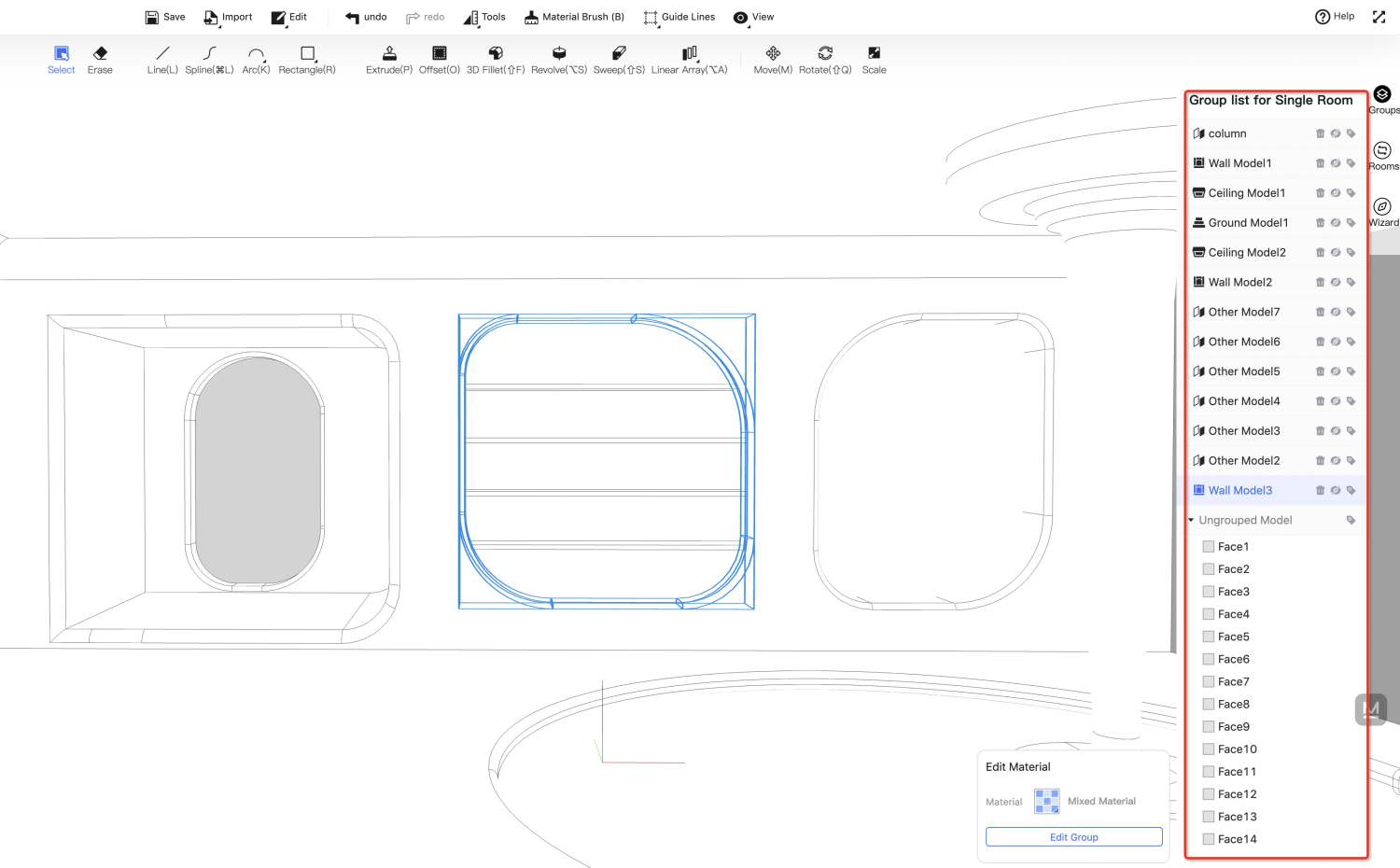
Task: Delete the column group
Action: [1320, 133]
